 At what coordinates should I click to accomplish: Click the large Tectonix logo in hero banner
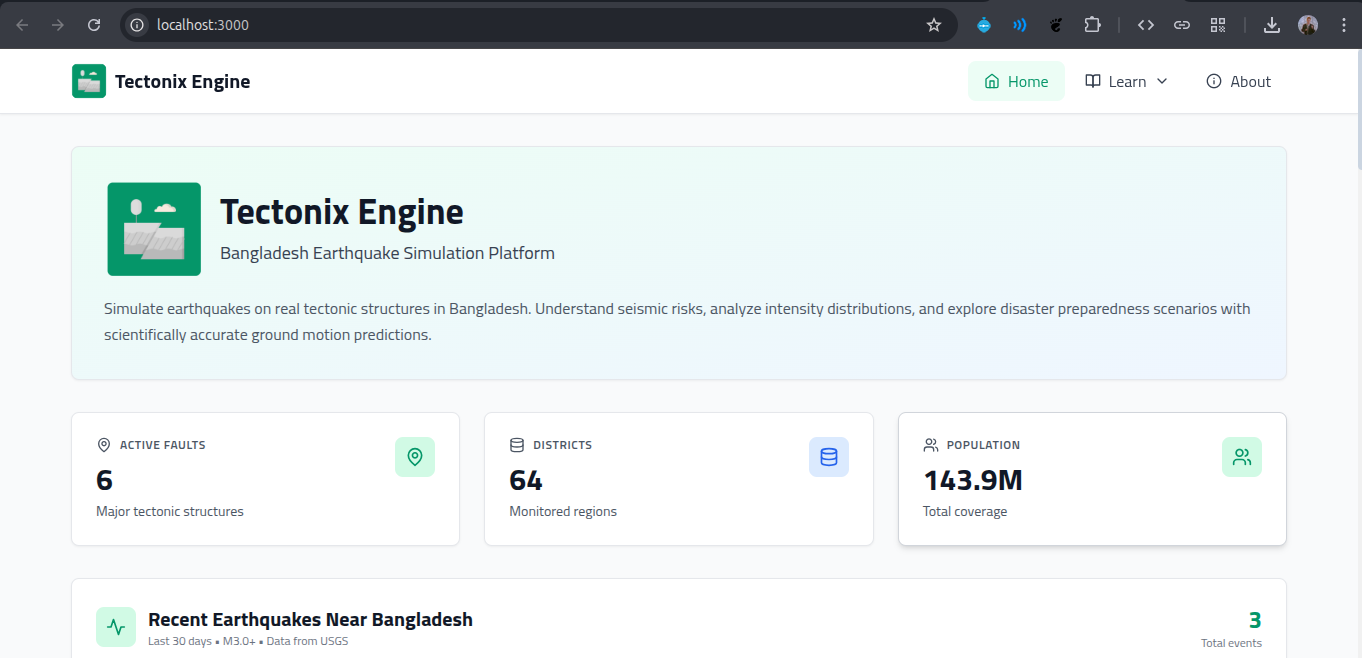click(x=154, y=229)
